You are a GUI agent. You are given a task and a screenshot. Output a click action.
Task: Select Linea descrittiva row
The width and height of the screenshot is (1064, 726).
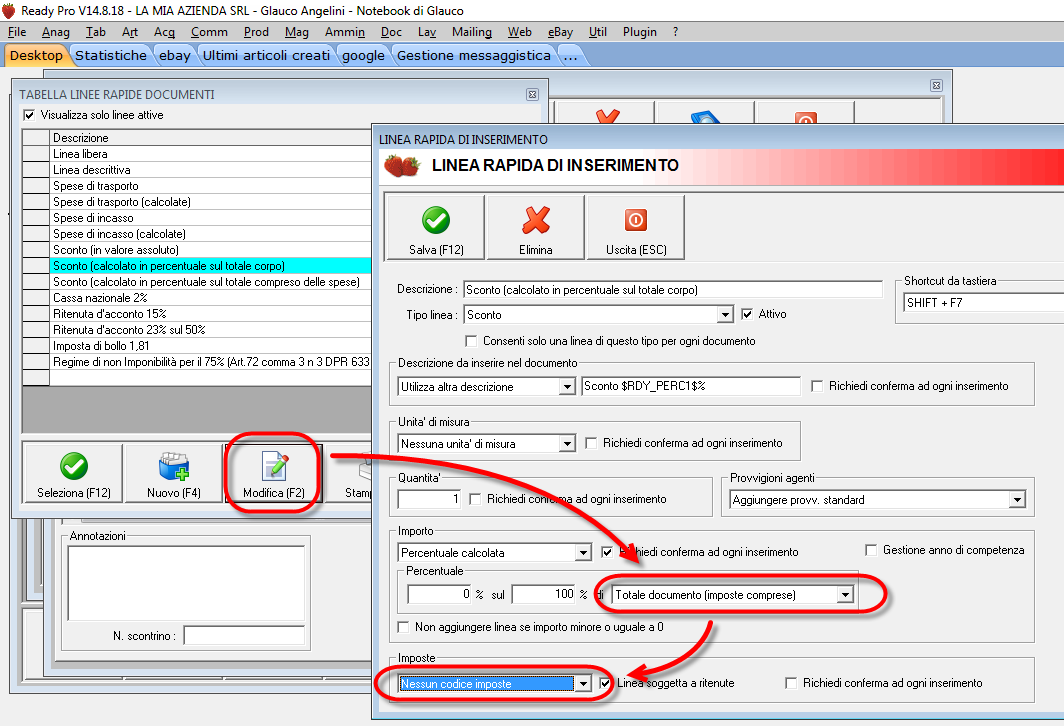[x=211, y=170]
